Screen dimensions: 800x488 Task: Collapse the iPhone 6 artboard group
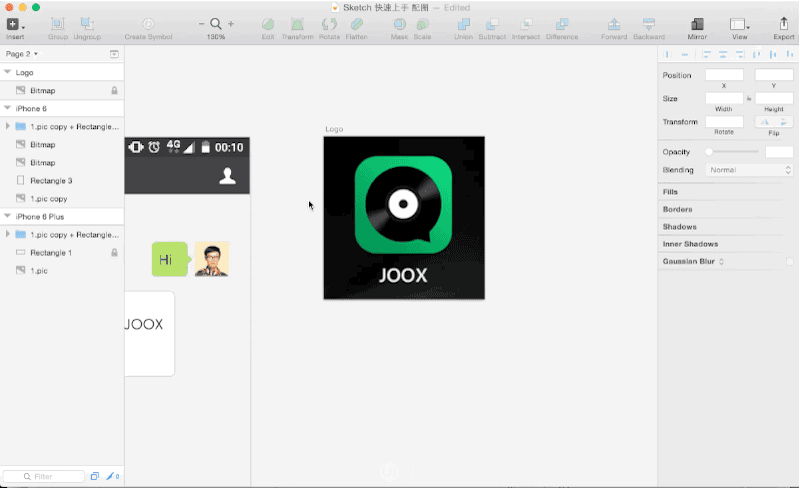pyautogui.click(x=7, y=108)
